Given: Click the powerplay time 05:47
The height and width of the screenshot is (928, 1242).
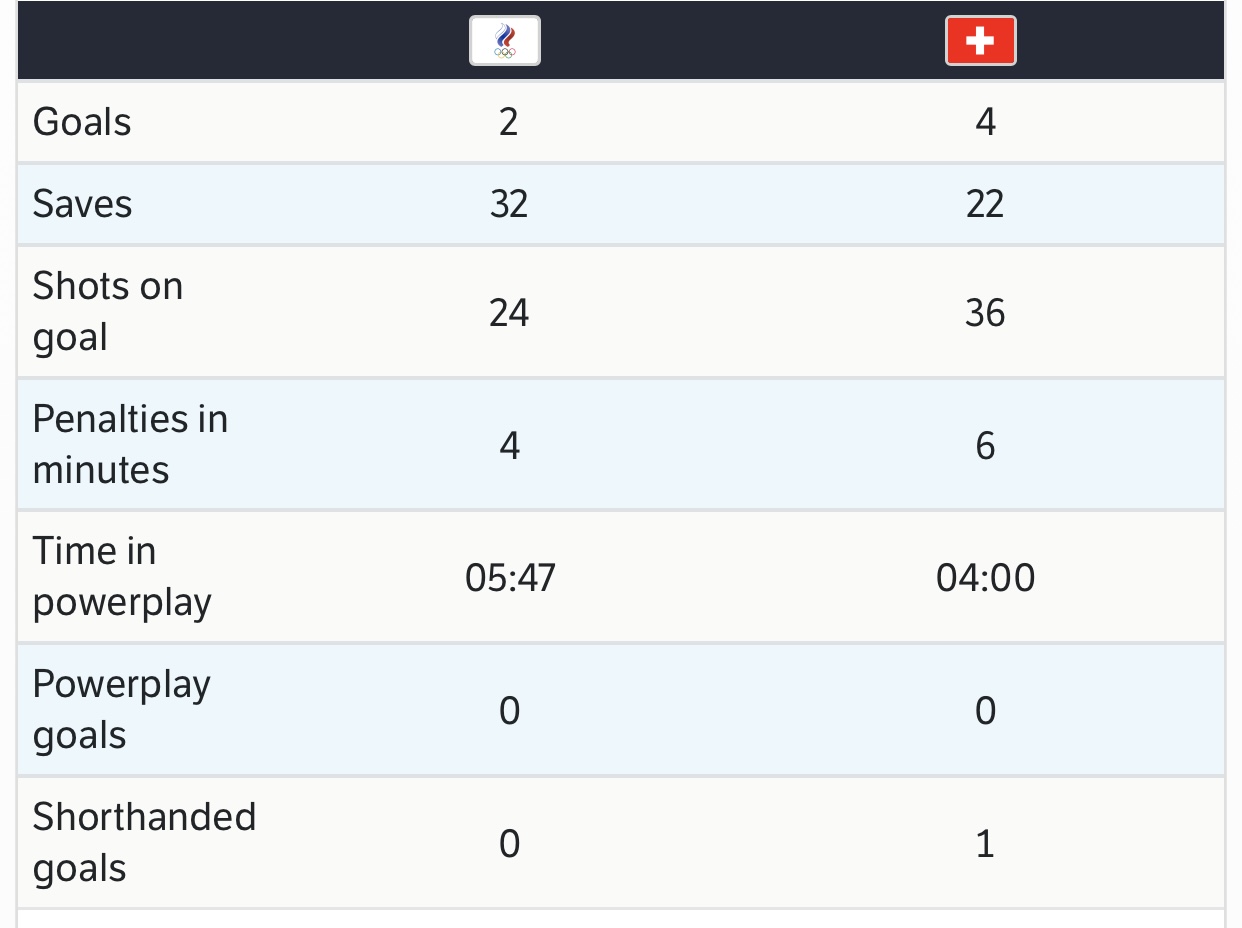Looking at the screenshot, I should tap(510, 578).
